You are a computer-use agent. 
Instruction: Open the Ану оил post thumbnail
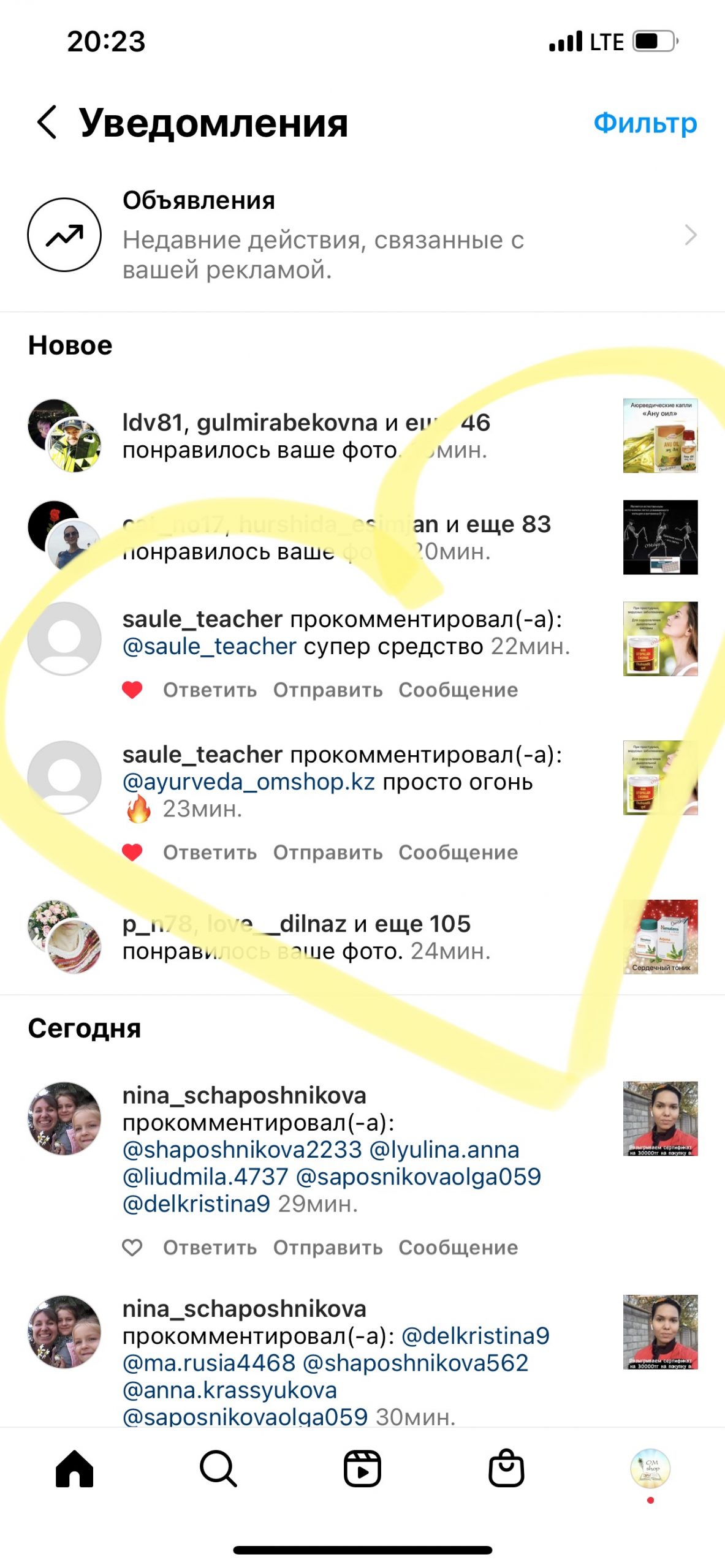click(x=660, y=435)
